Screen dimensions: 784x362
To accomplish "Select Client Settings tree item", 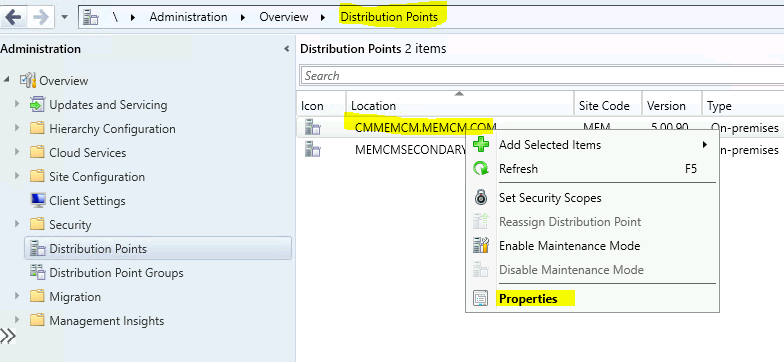I will [x=87, y=200].
